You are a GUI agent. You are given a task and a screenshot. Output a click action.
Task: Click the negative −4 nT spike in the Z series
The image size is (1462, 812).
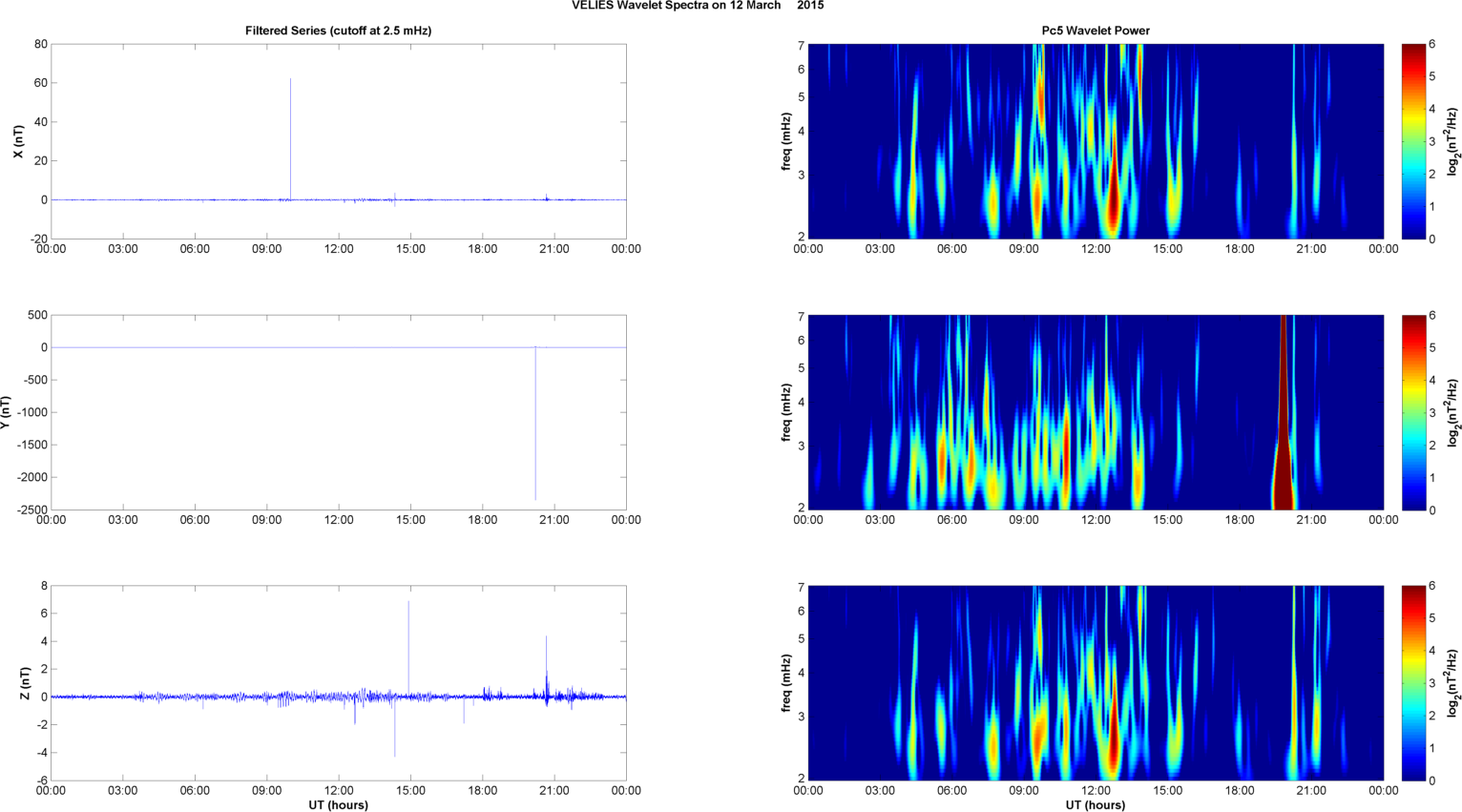click(x=395, y=727)
